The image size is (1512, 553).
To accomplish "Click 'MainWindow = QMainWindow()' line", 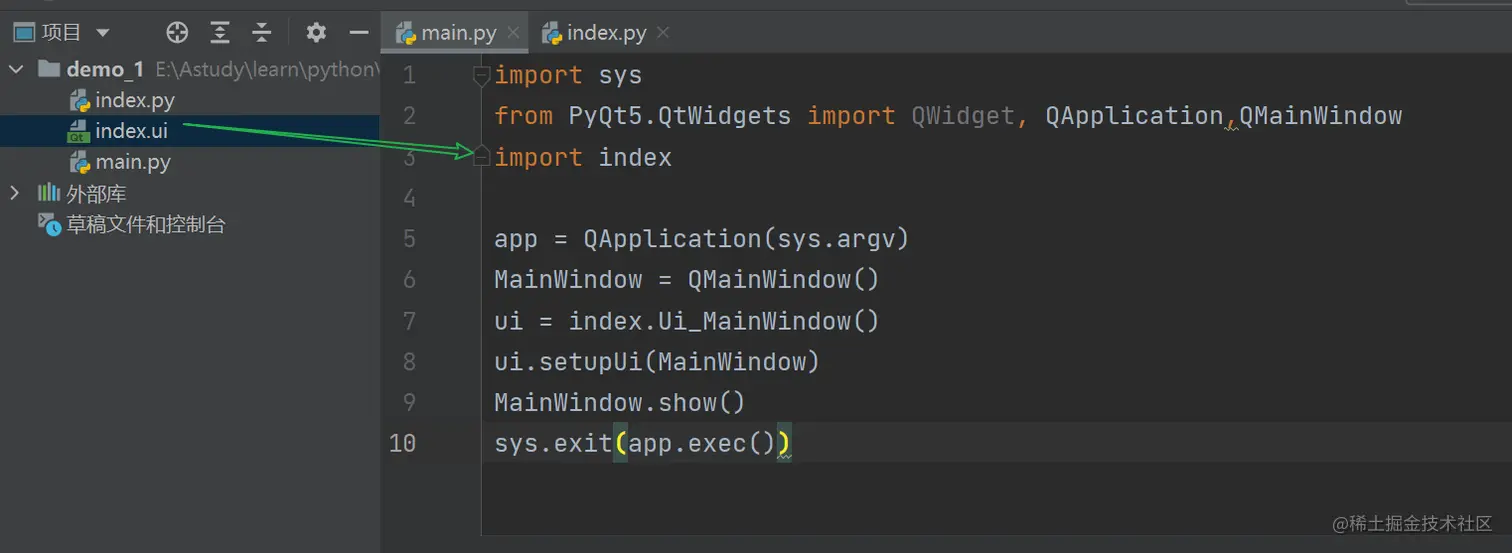I will coord(687,279).
